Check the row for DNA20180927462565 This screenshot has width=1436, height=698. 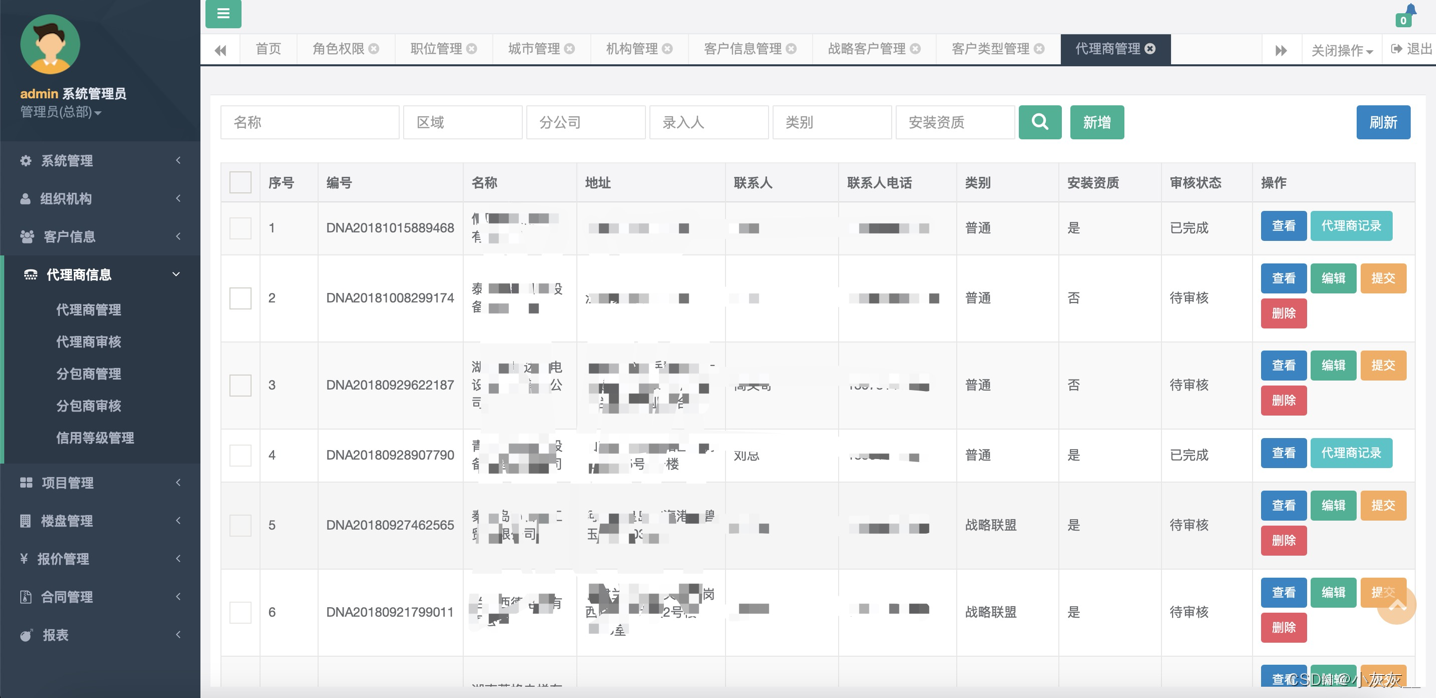(240, 525)
